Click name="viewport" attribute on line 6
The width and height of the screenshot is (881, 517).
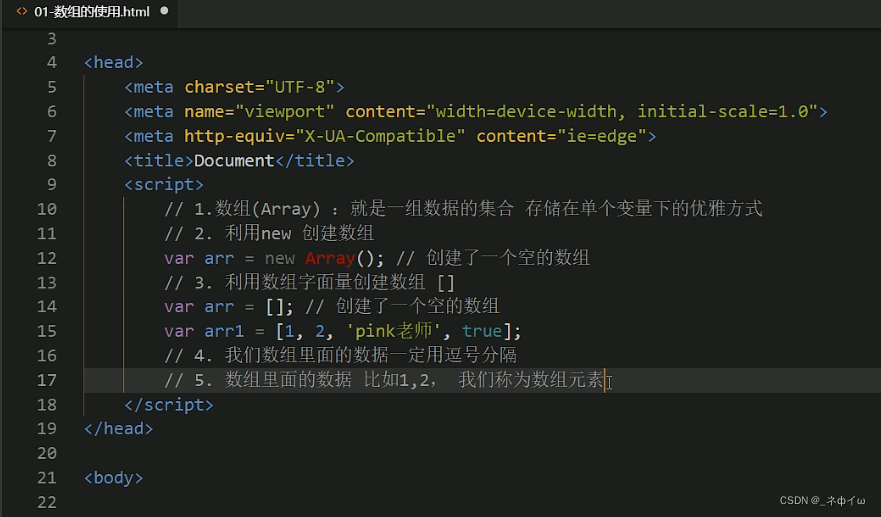[x=260, y=111]
